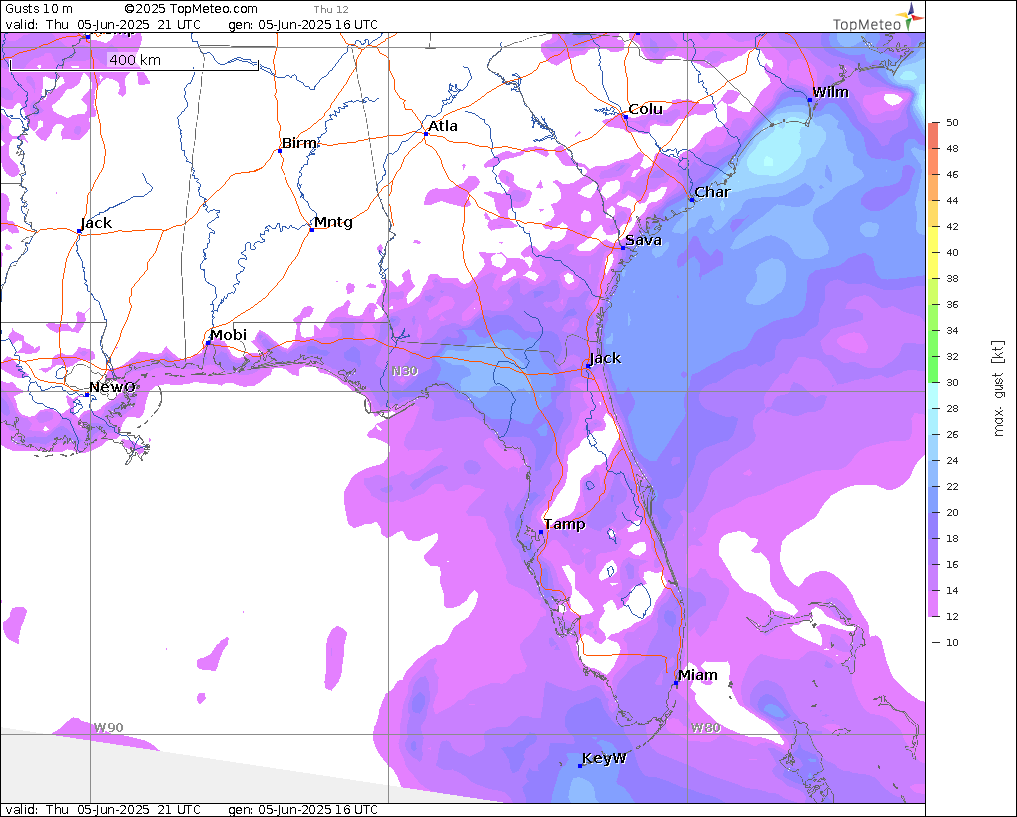Screen dimensions: 1017x817
Task: Click the Jack label in Mississippi
Action: (96, 223)
